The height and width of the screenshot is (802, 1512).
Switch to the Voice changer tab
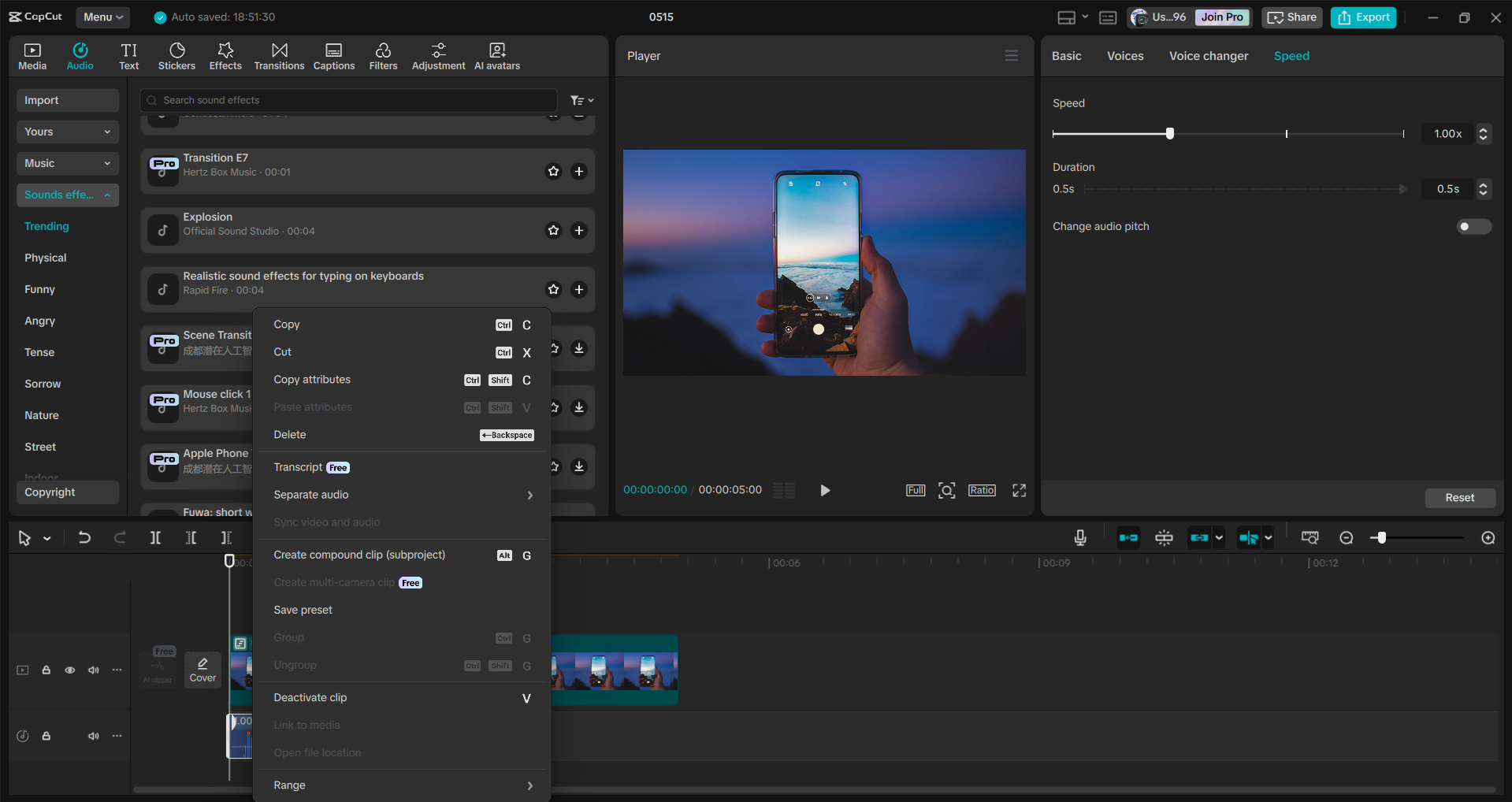click(x=1208, y=55)
